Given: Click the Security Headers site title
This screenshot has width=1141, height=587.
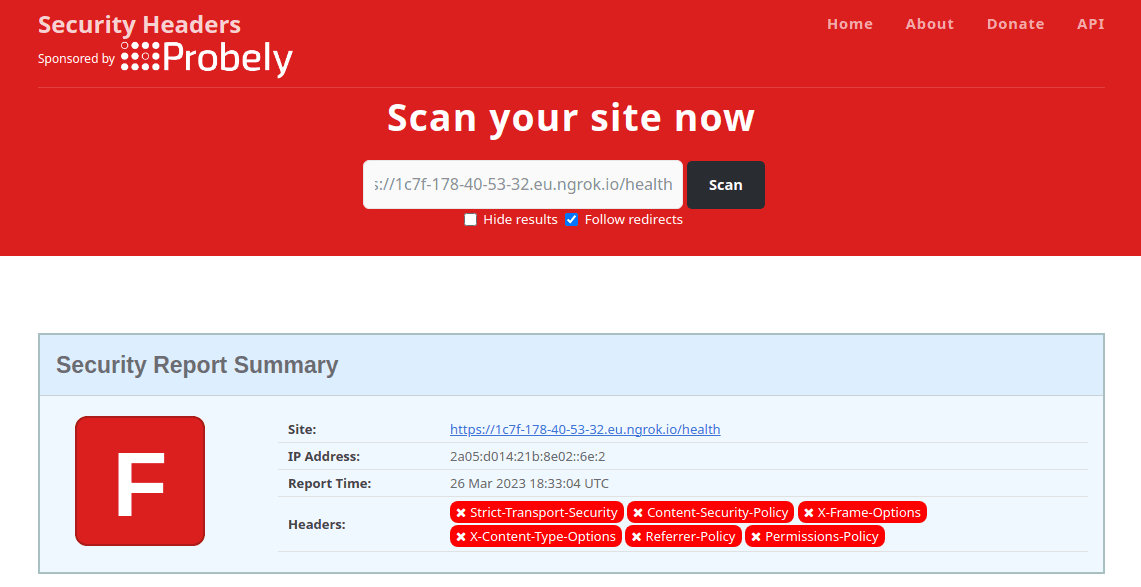Looking at the screenshot, I should (139, 24).
